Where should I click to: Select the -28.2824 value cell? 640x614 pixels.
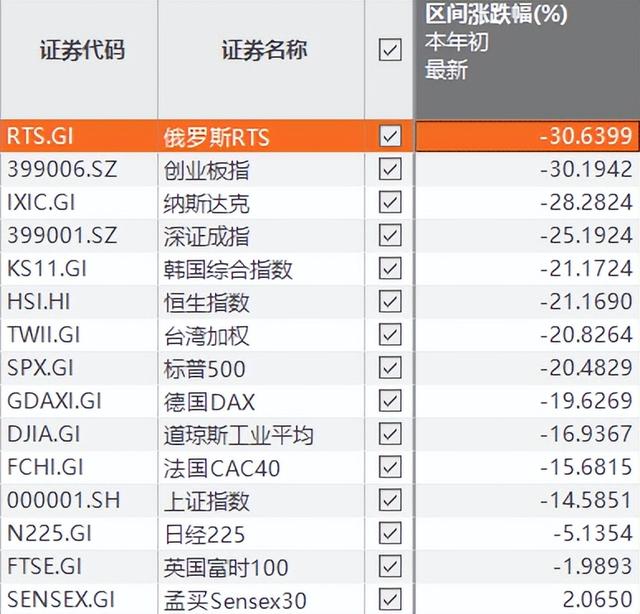(x=527, y=202)
